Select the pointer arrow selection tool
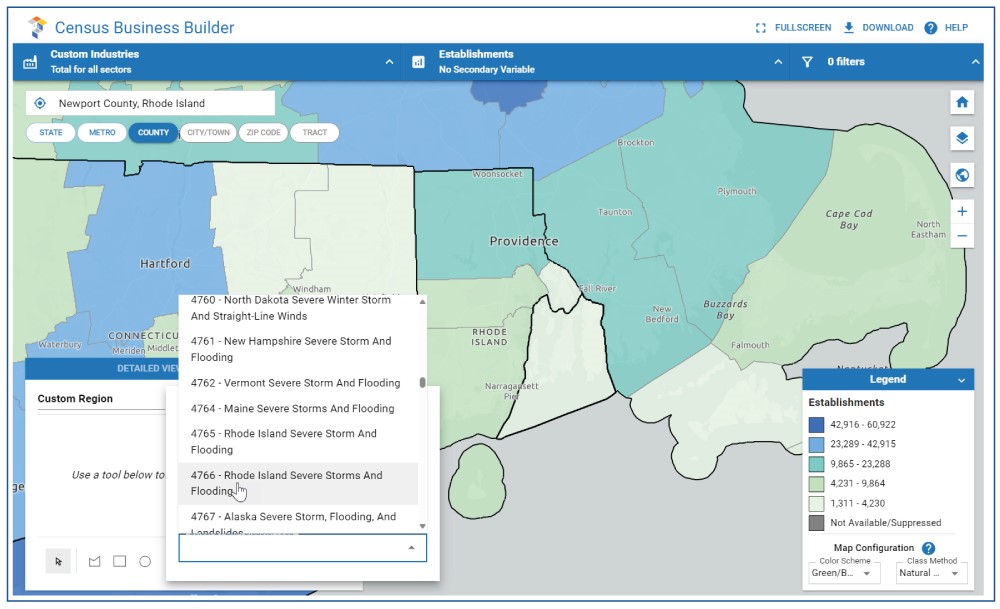Viewport: 1000px width, 609px height. (x=58, y=561)
